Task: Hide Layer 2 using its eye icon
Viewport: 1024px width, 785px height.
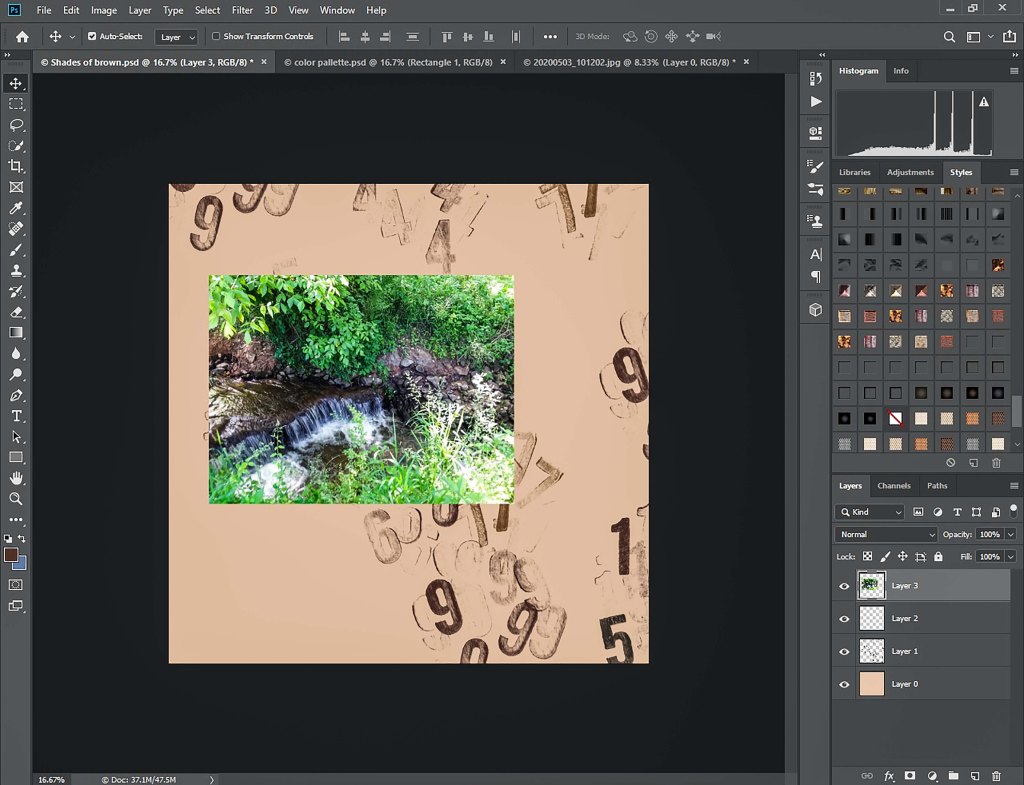Action: (x=844, y=619)
